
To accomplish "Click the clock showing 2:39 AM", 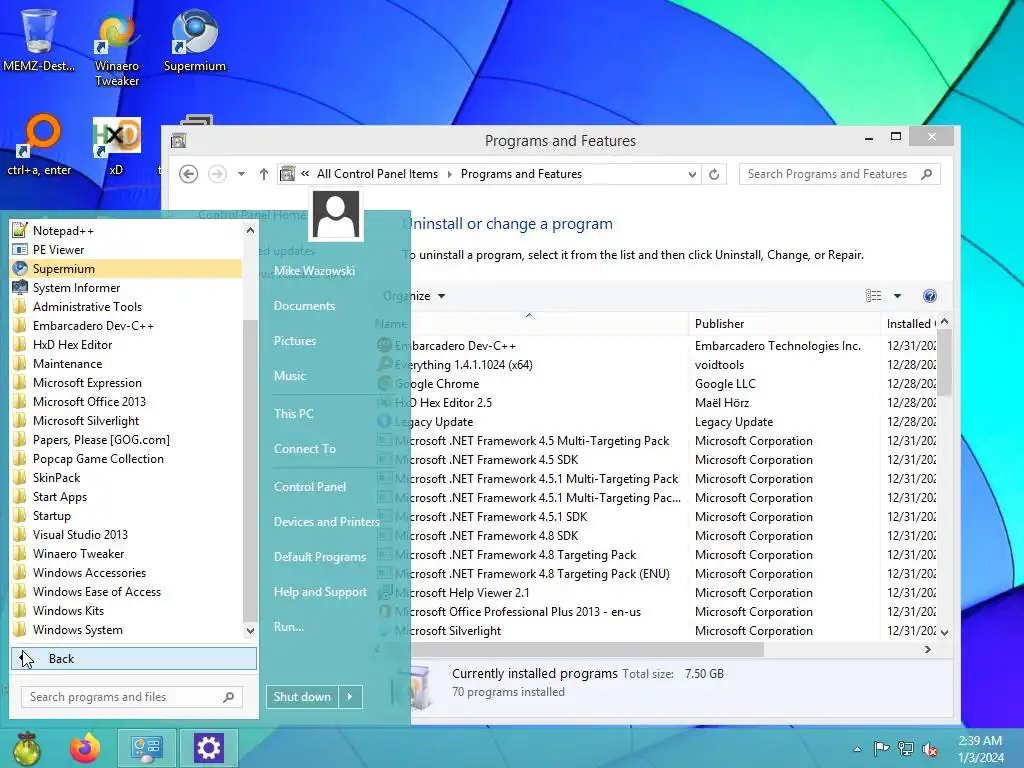I will (980, 741).
